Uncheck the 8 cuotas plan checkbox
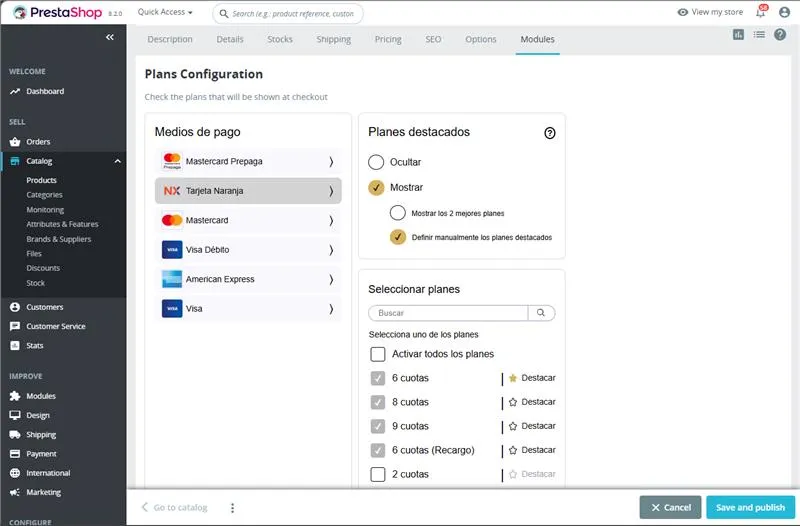800x526 pixels. point(378,402)
